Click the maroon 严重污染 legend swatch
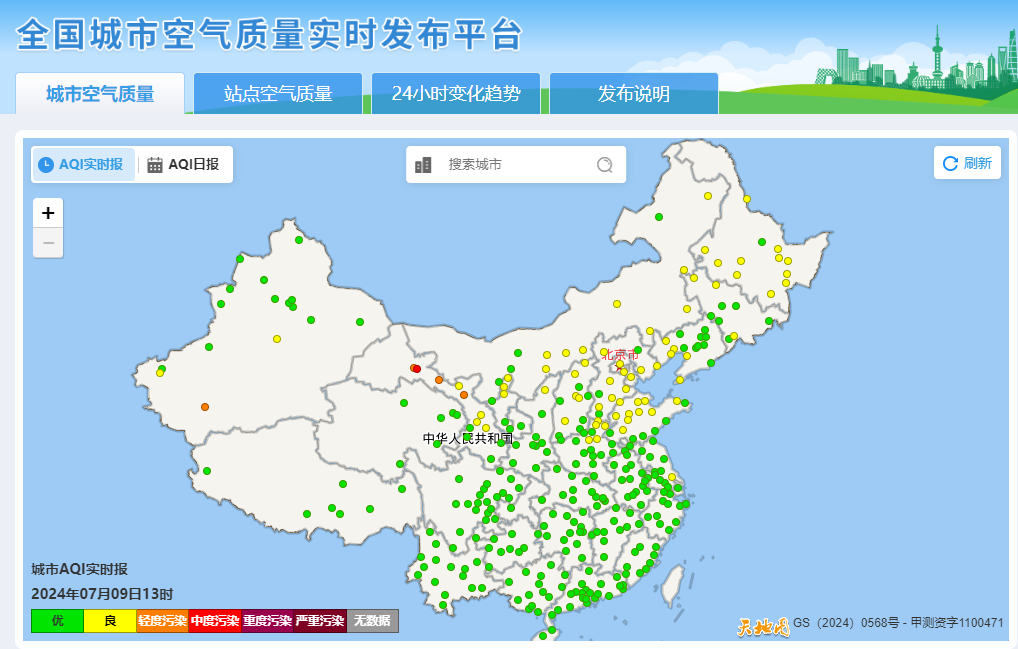 pos(320,621)
